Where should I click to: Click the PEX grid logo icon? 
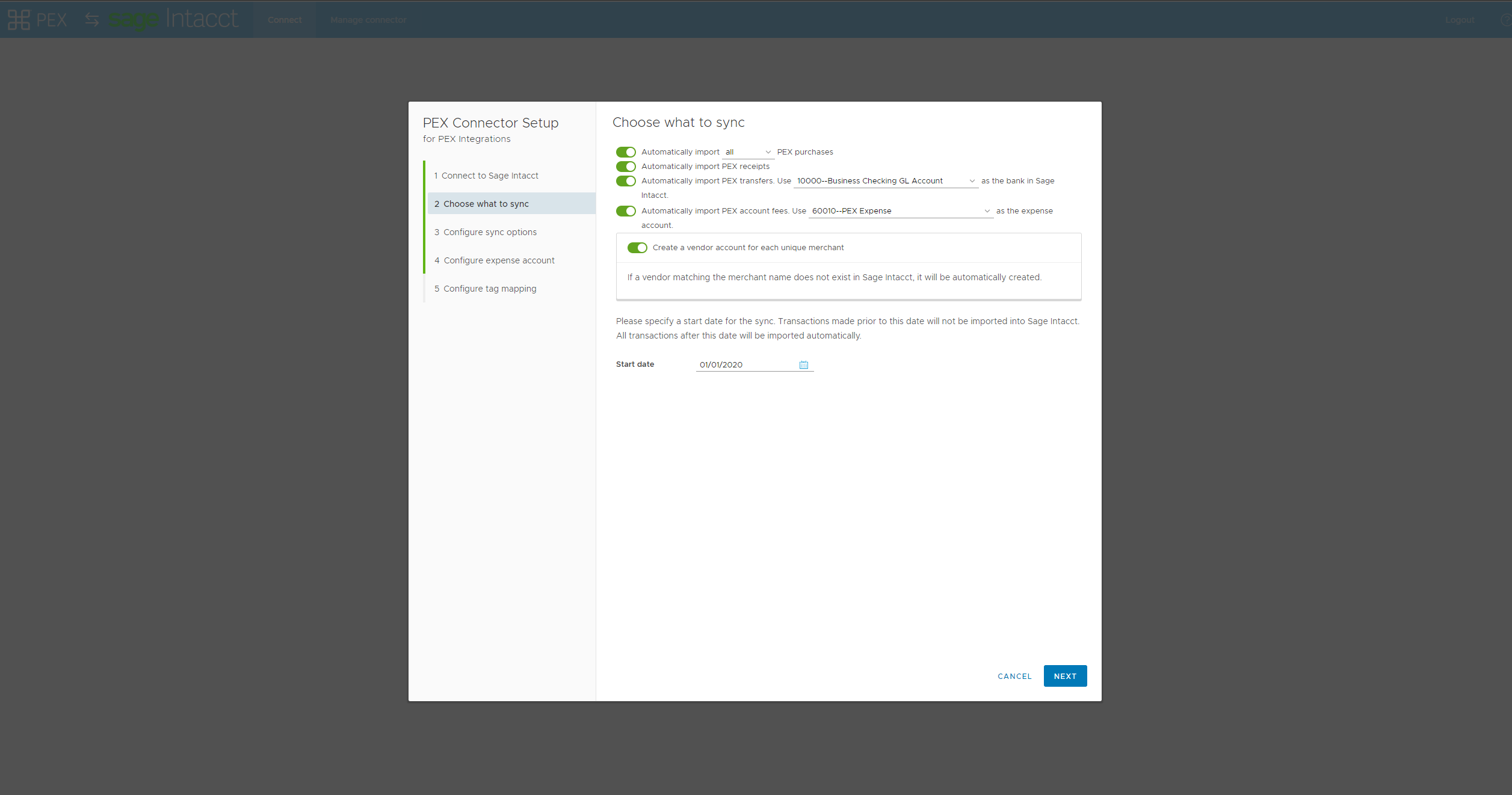[19, 20]
